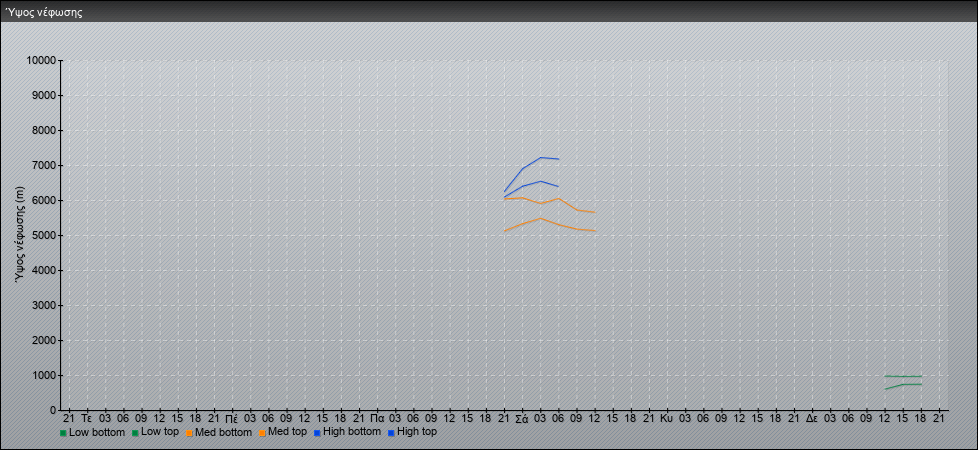Screen dimensions: 978x450
Task: Click the 'Πα' day label on x-axis
Action: 376,418
